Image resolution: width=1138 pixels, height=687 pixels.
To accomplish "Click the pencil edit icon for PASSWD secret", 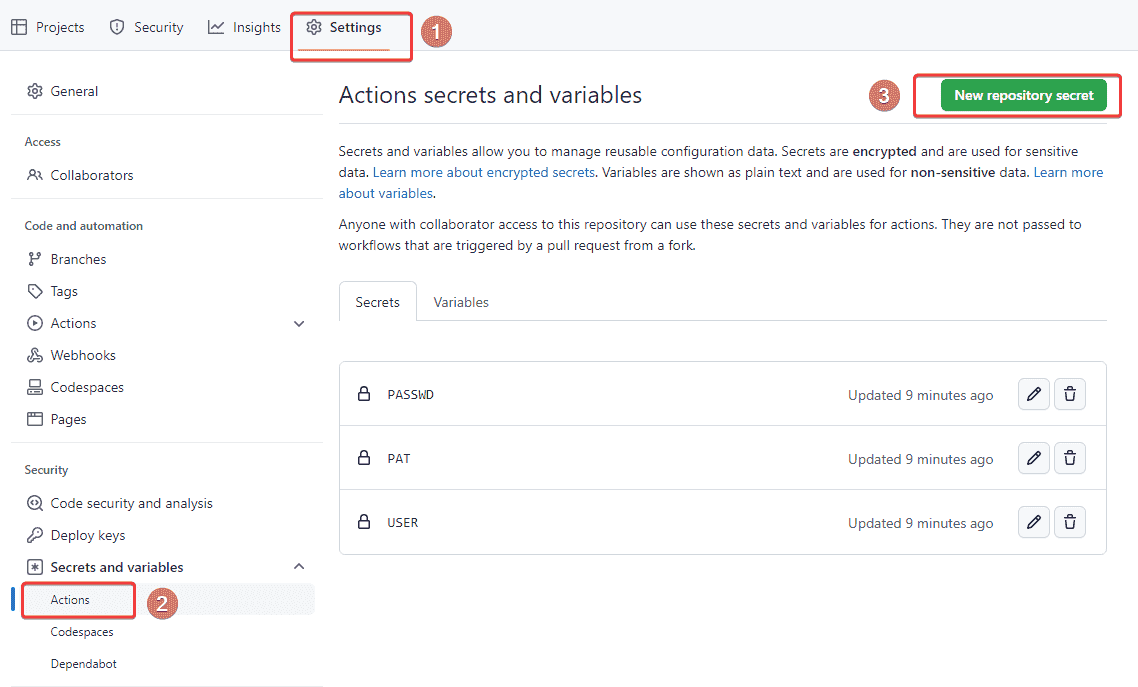I will (x=1033, y=394).
